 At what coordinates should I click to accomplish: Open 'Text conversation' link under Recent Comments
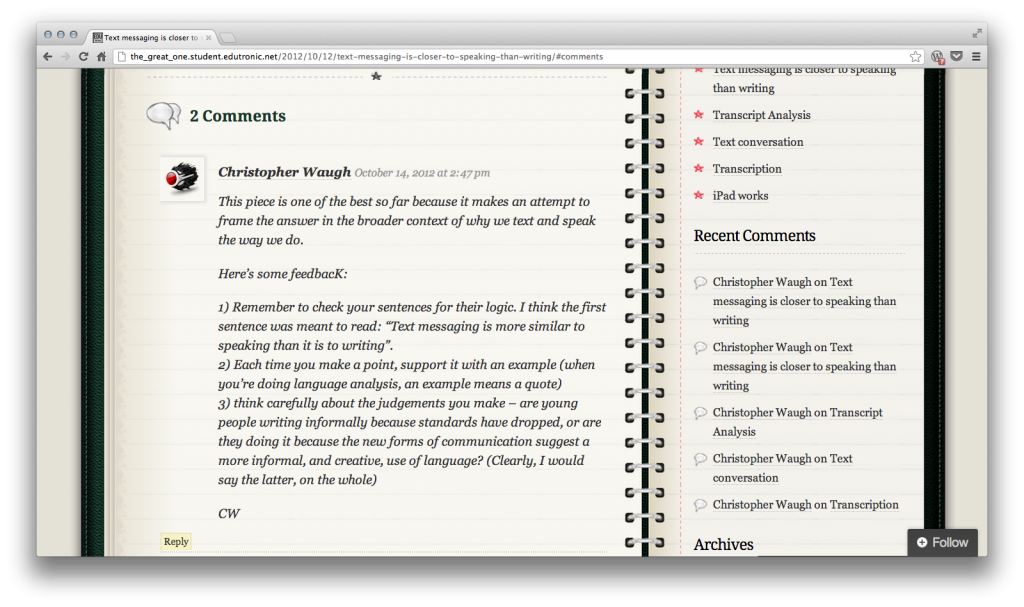(x=782, y=468)
